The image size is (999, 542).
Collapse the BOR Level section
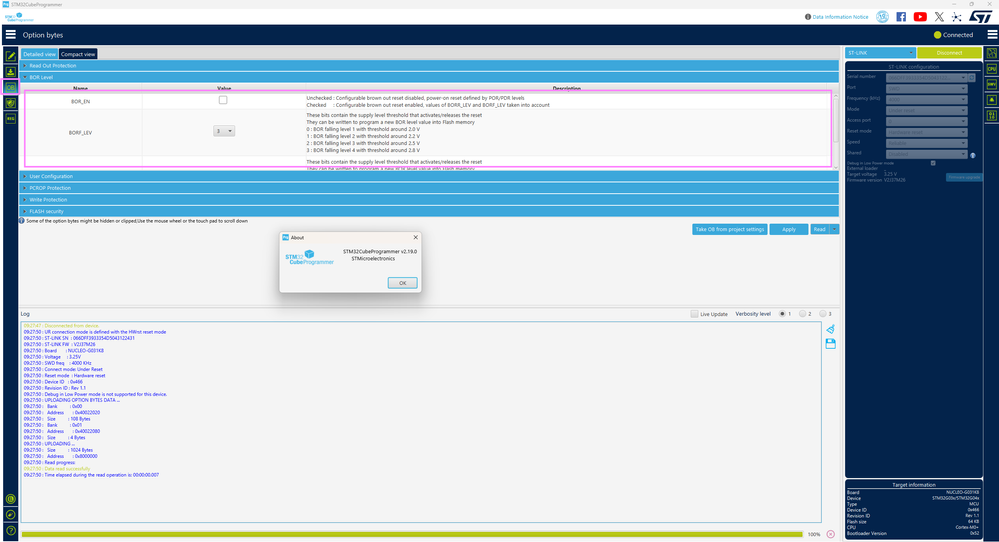point(431,77)
